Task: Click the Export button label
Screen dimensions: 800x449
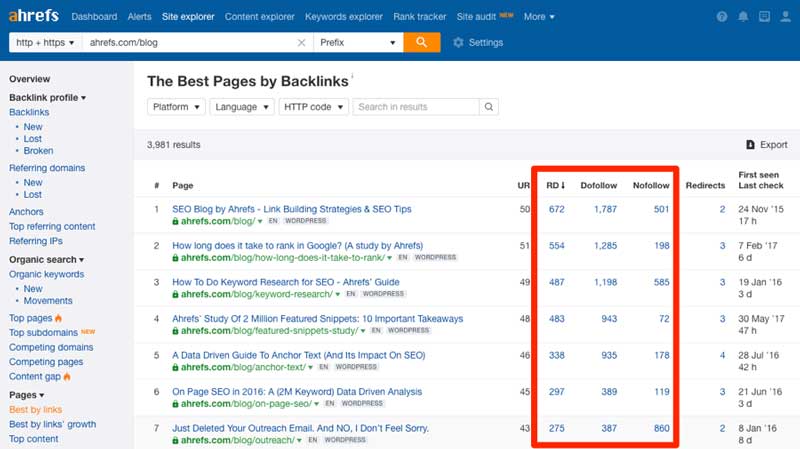Action: click(x=773, y=145)
